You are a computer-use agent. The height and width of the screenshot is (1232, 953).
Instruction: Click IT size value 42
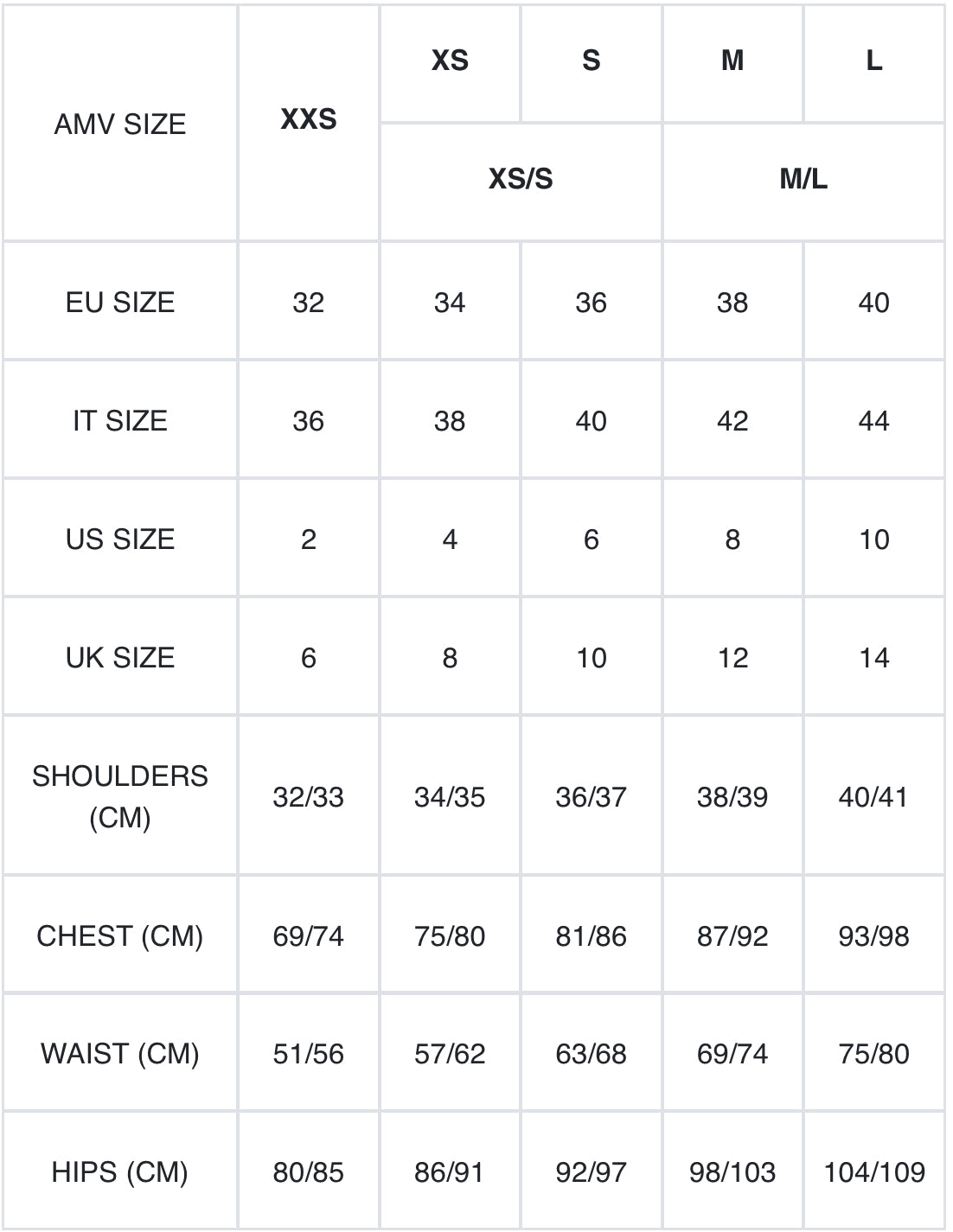732,420
